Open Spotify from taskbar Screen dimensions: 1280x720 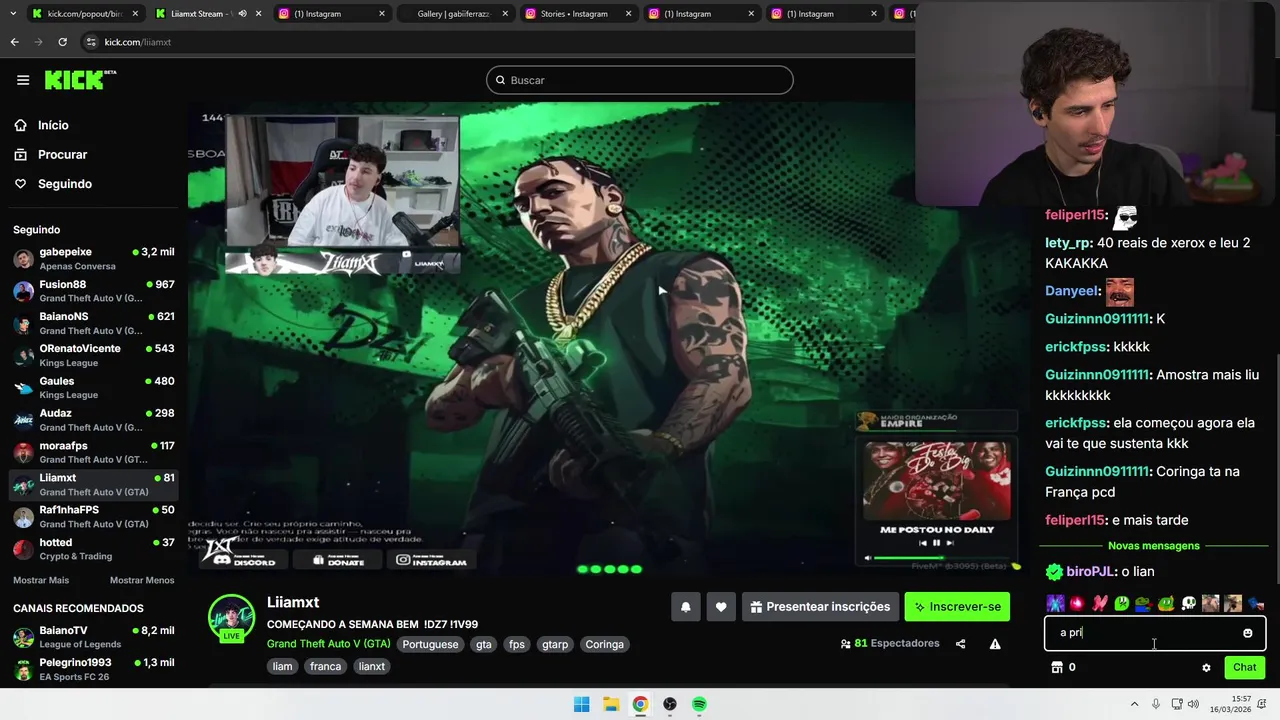pyautogui.click(x=699, y=704)
